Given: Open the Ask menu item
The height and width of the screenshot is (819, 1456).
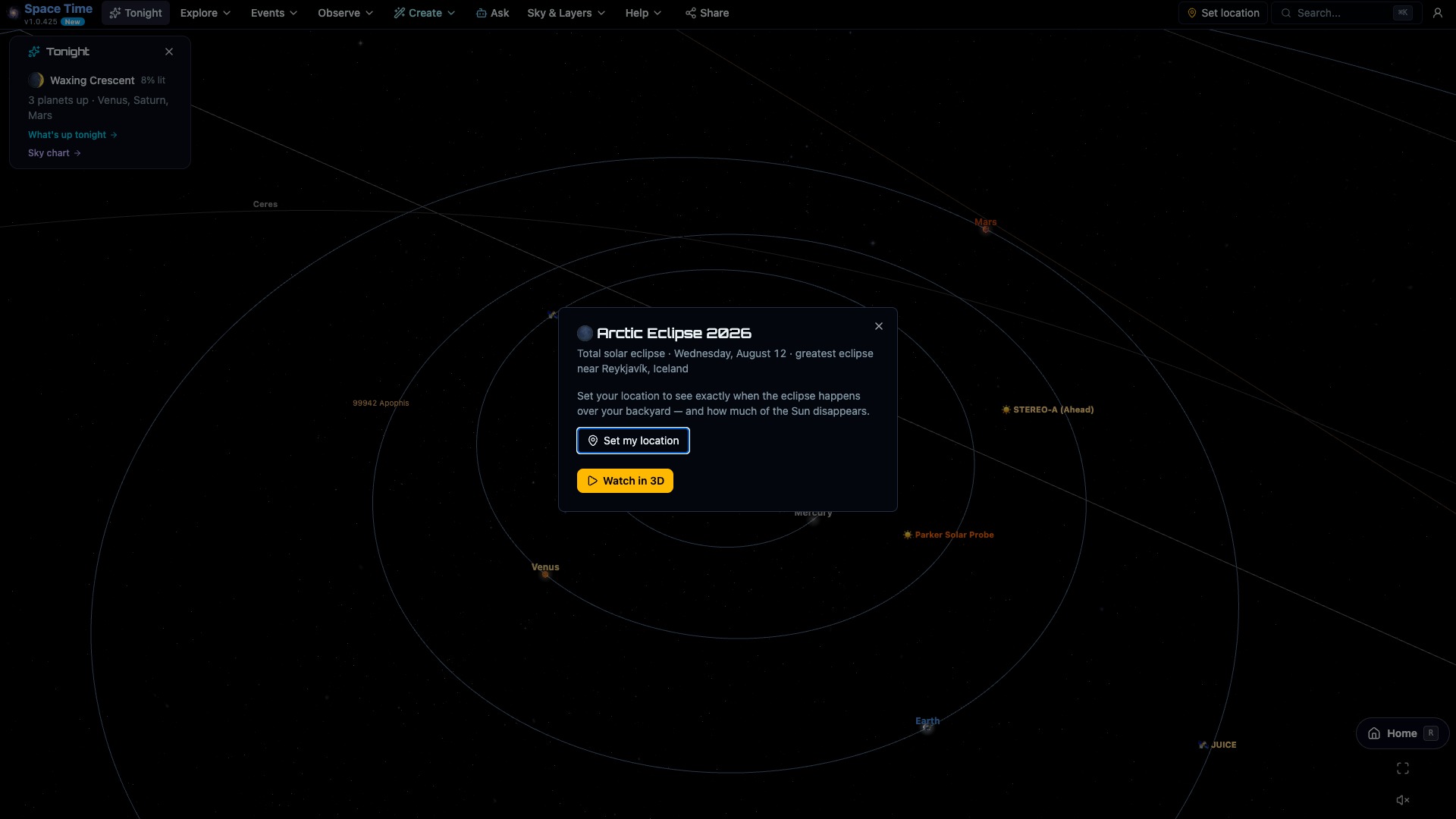Looking at the screenshot, I should pyautogui.click(x=493, y=13).
